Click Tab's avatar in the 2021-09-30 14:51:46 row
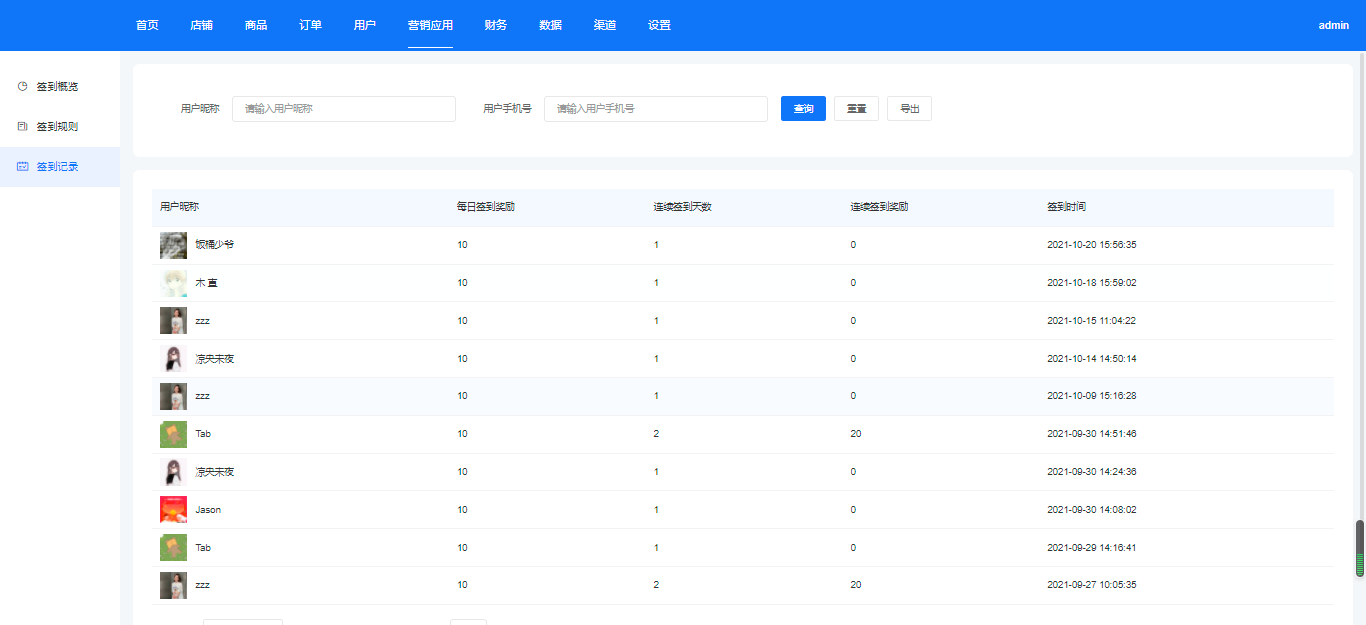Screen dimensions: 1366x625 point(173,434)
